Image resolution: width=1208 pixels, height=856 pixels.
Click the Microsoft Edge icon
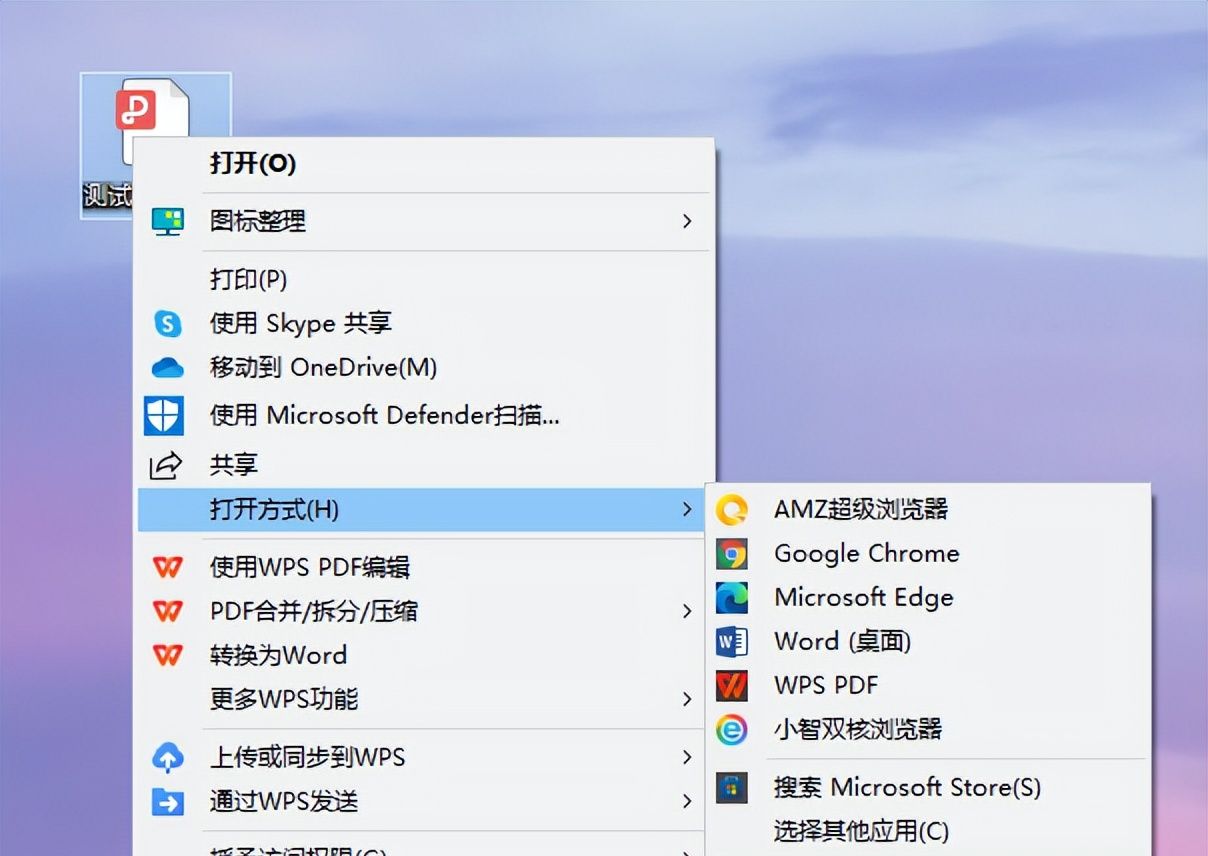[x=732, y=598]
